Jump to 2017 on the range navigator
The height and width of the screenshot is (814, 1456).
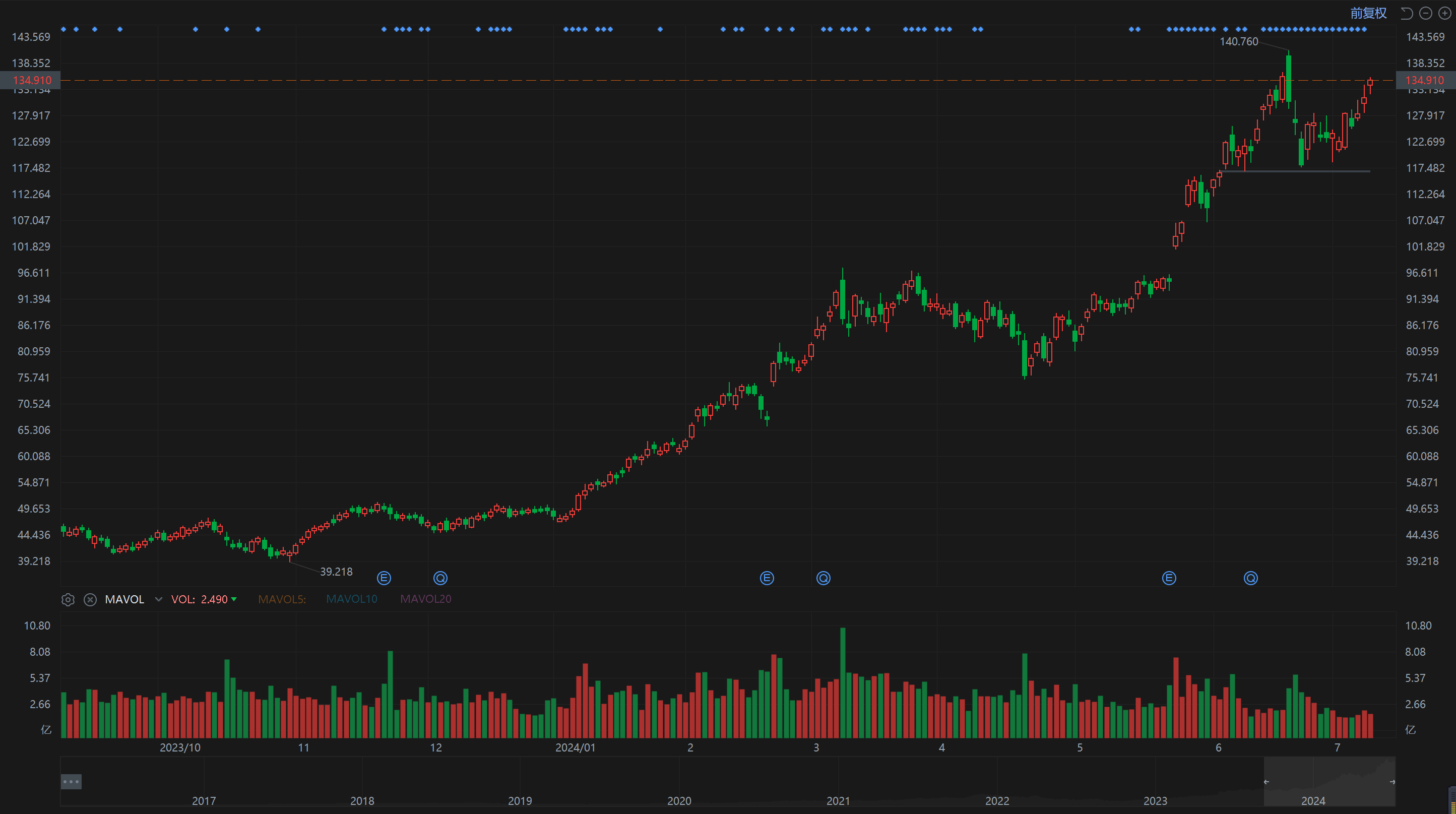point(204,800)
